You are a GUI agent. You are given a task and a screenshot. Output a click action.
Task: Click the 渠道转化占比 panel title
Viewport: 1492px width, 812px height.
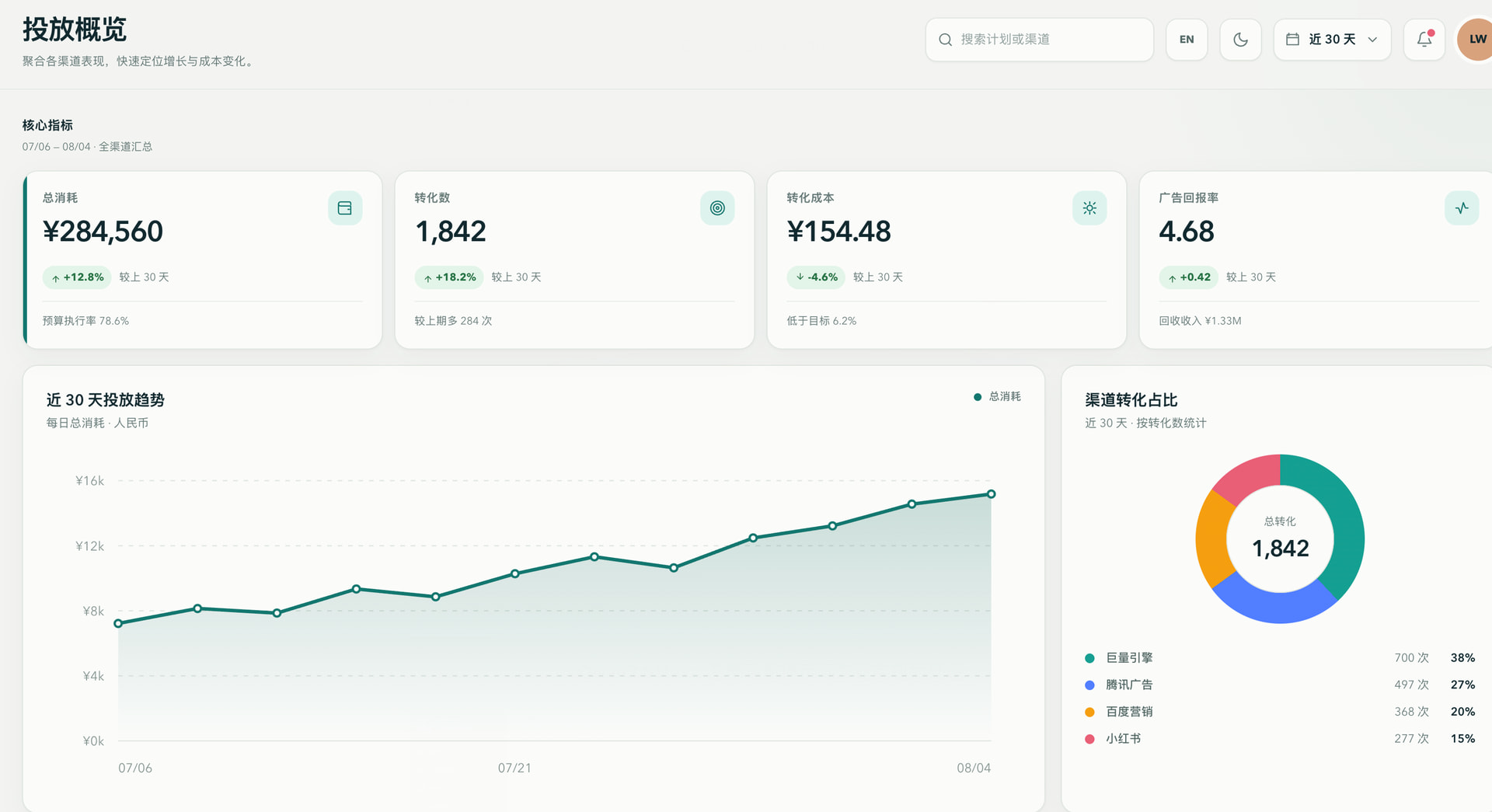click(x=1131, y=400)
